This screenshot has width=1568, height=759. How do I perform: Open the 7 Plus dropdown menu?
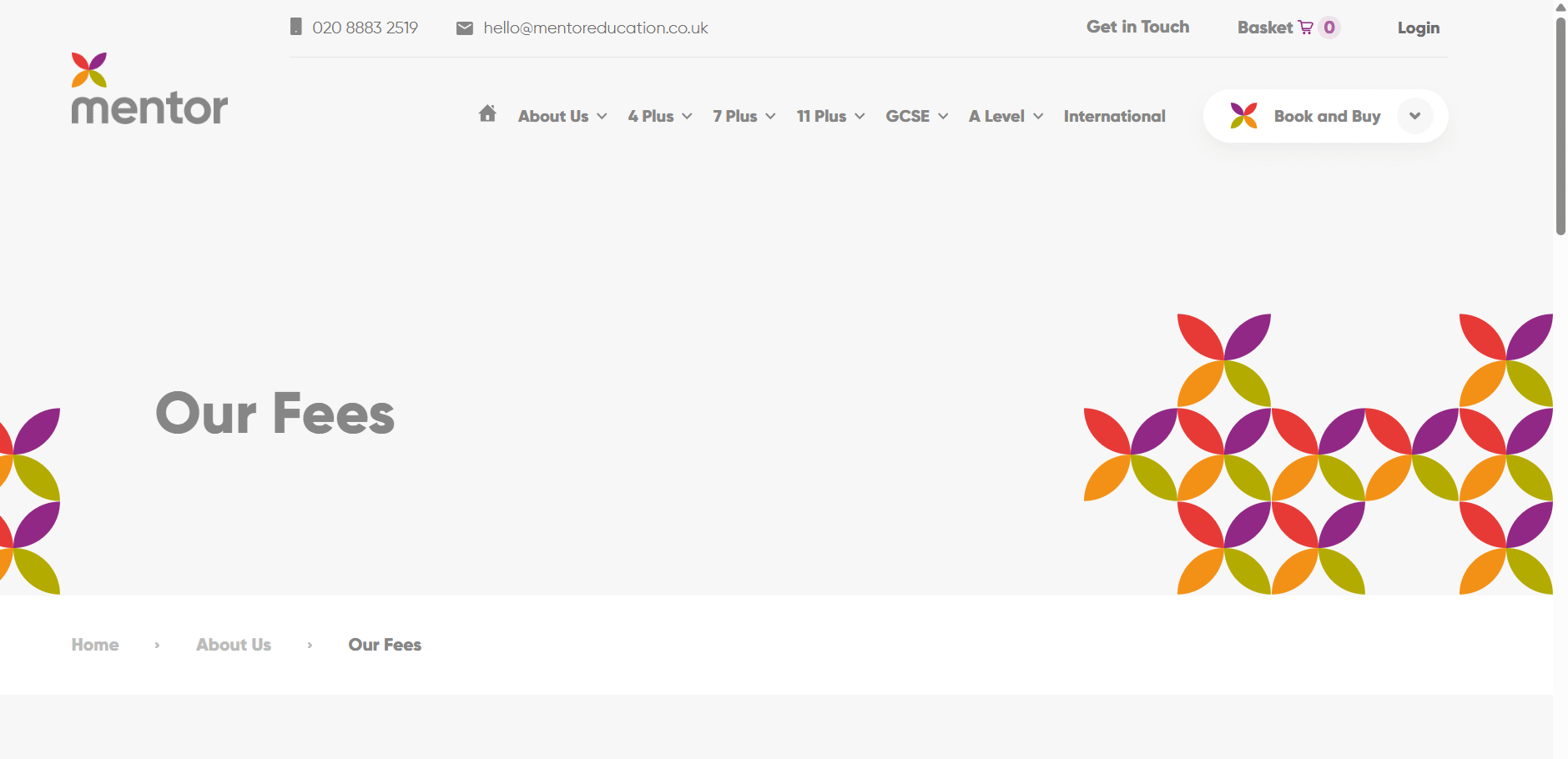pos(744,117)
